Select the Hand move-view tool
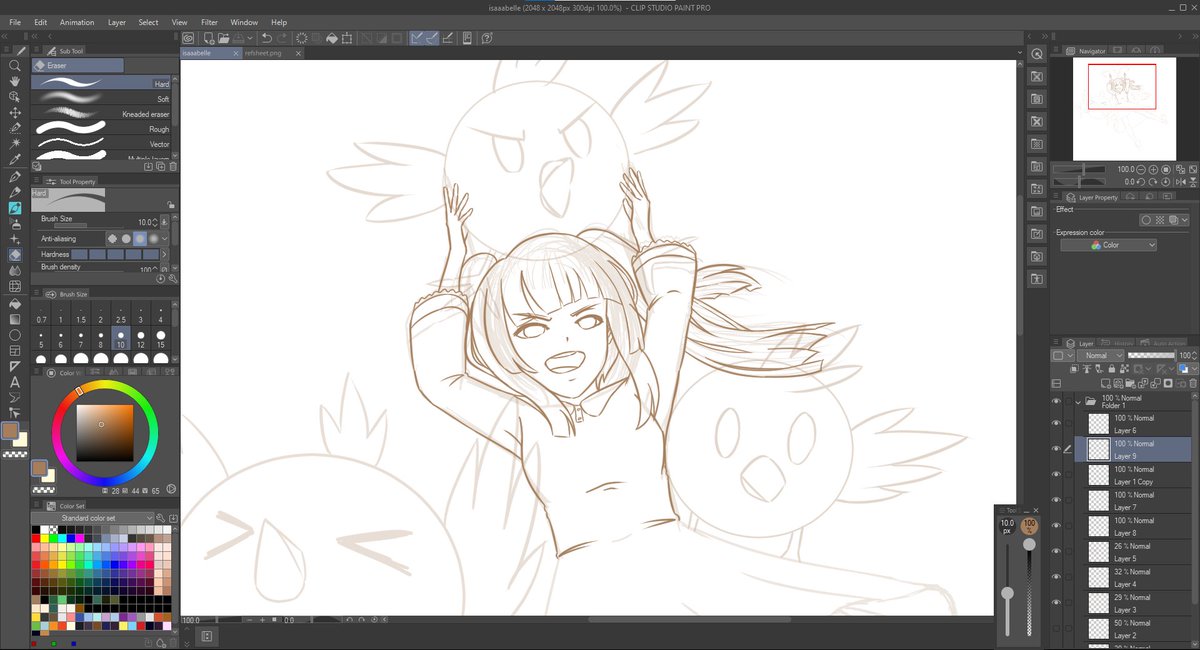This screenshot has height=650, width=1200. [15, 81]
